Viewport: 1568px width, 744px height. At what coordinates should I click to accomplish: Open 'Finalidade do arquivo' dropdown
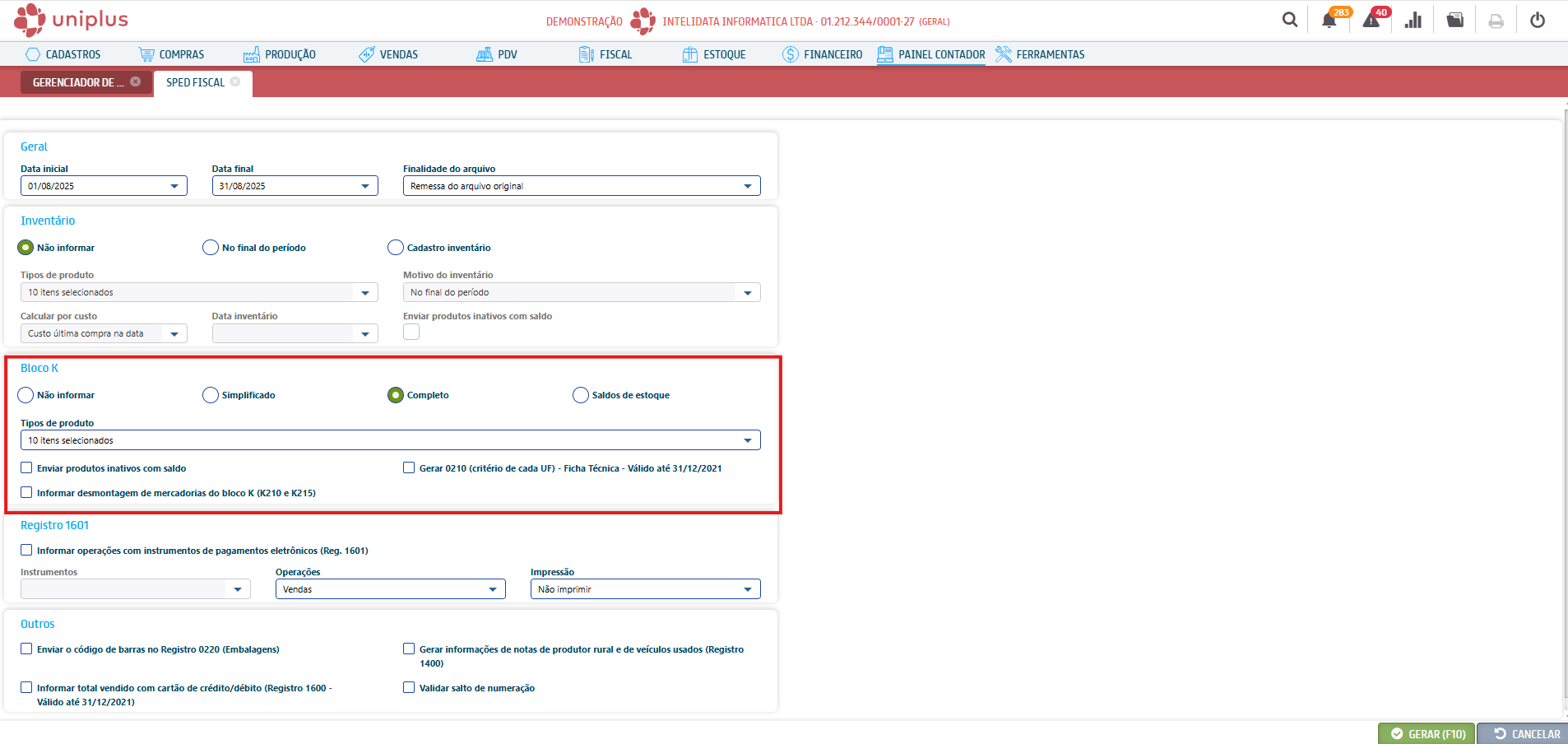click(x=582, y=186)
